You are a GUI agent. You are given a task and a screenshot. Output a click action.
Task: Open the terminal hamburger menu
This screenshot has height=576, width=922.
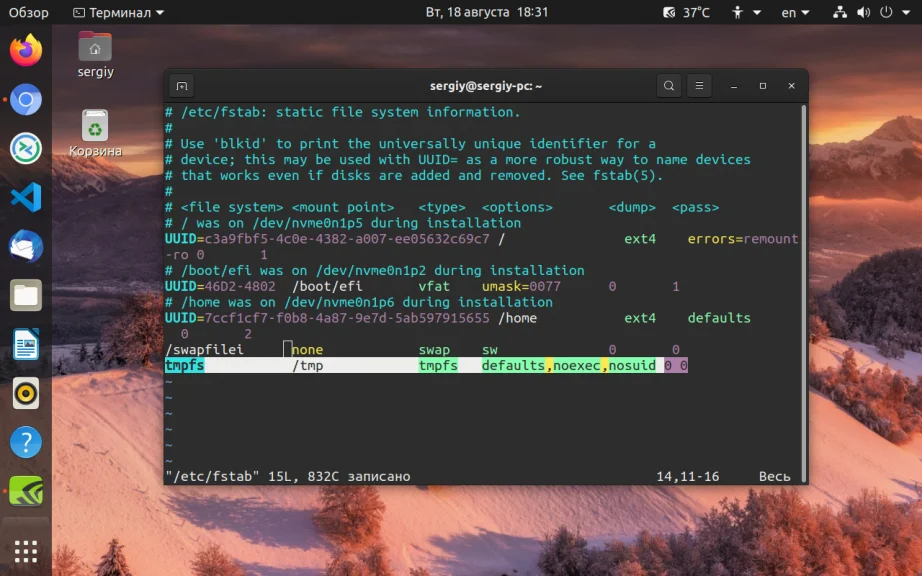(x=699, y=86)
